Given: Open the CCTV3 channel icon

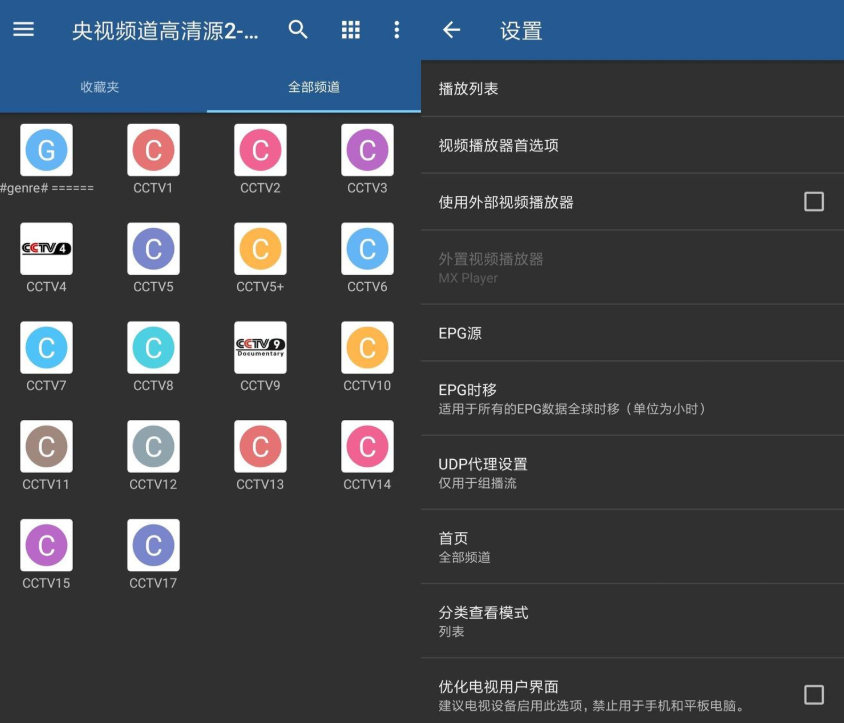Looking at the screenshot, I should (367, 150).
